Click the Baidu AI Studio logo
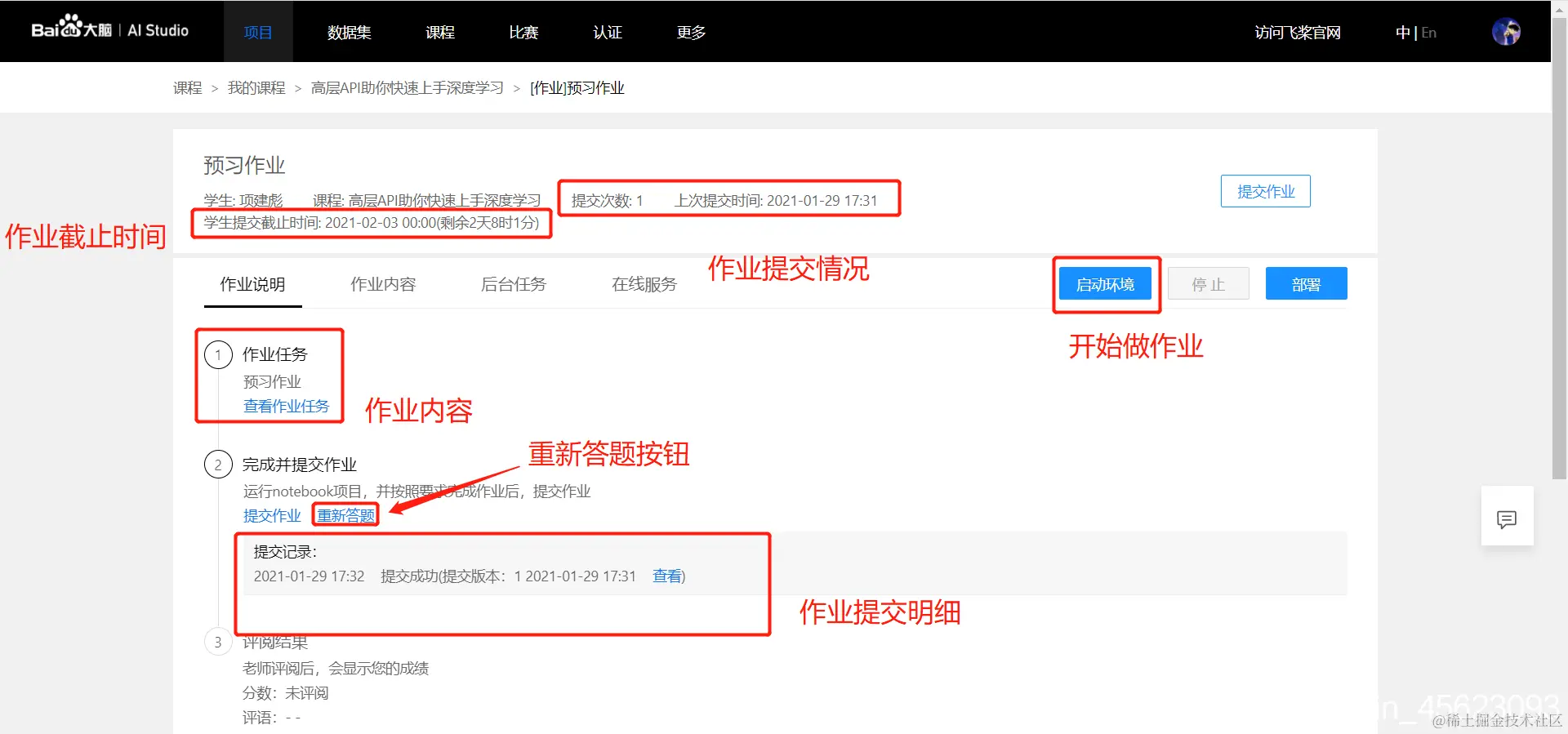Image resolution: width=1568 pixels, height=734 pixels. click(109, 29)
